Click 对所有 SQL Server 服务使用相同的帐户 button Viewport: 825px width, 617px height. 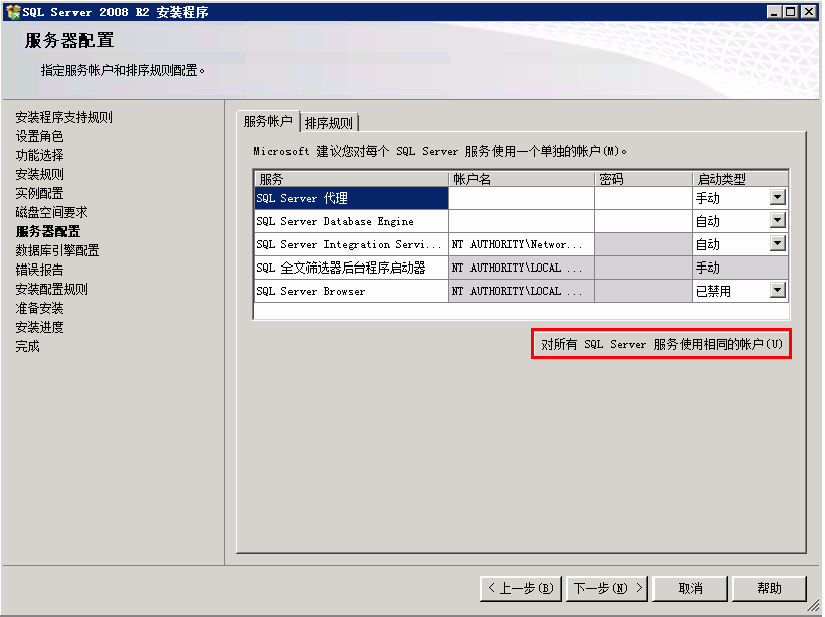tap(661, 344)
